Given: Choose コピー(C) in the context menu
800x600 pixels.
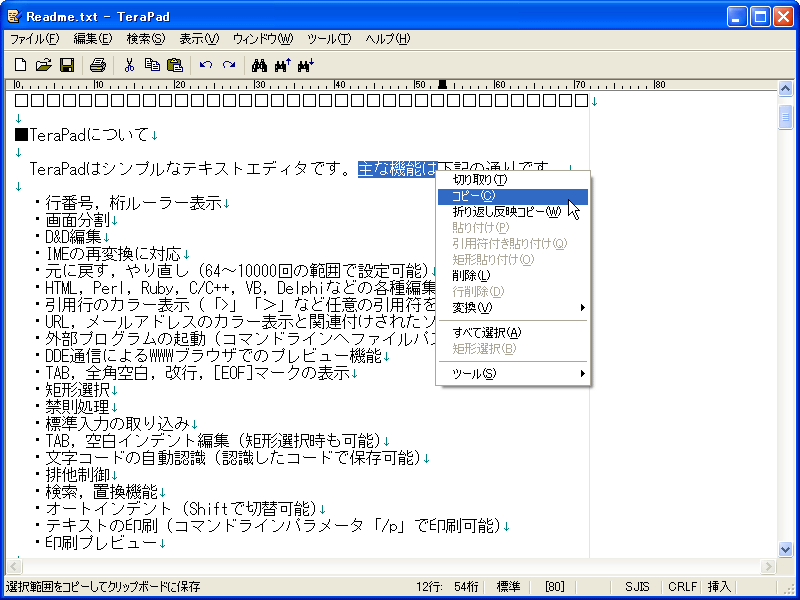Looking at the screenshot, I should click(513, 196).
